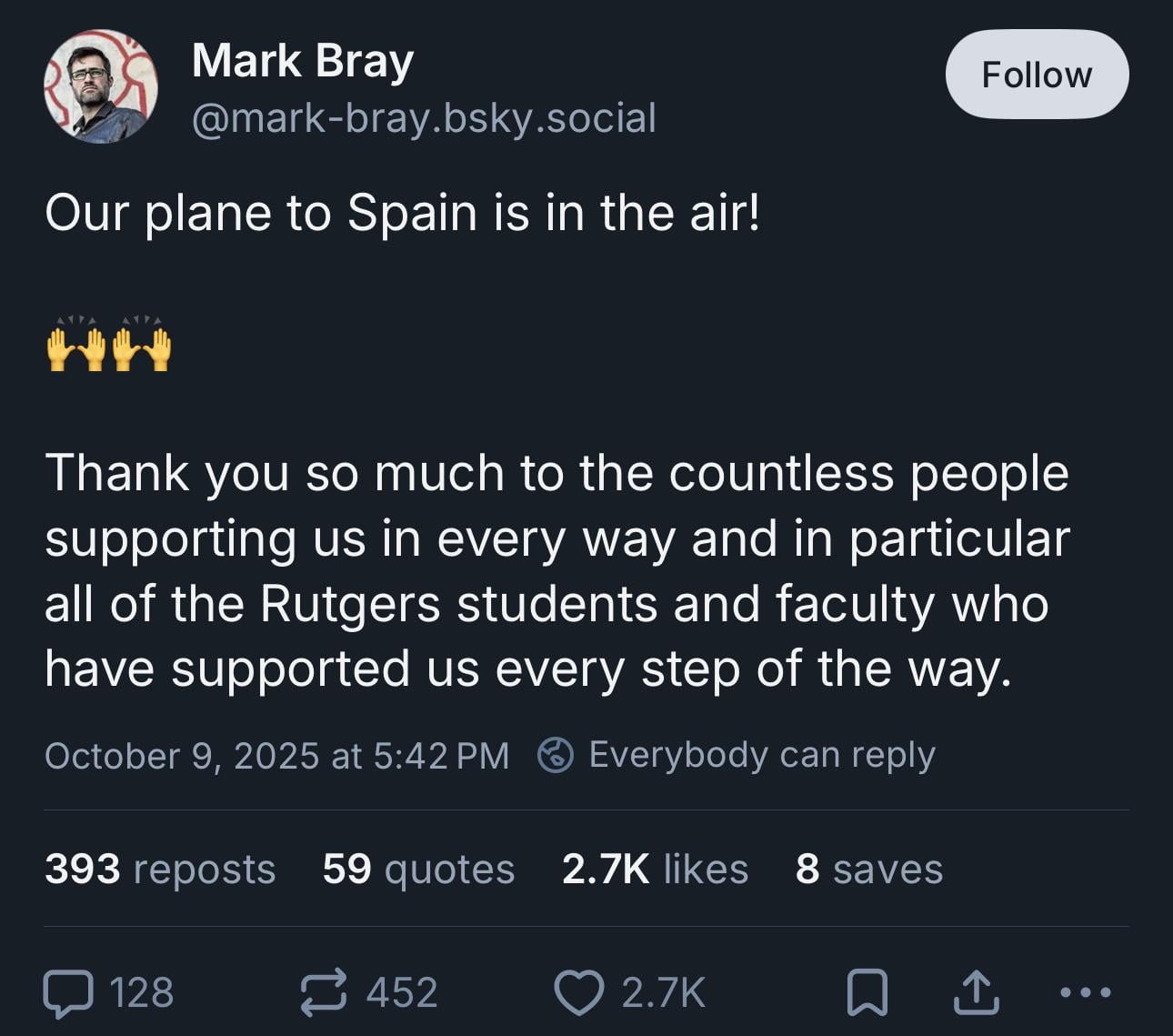Follow Mark Bray

coord(1037,75)
